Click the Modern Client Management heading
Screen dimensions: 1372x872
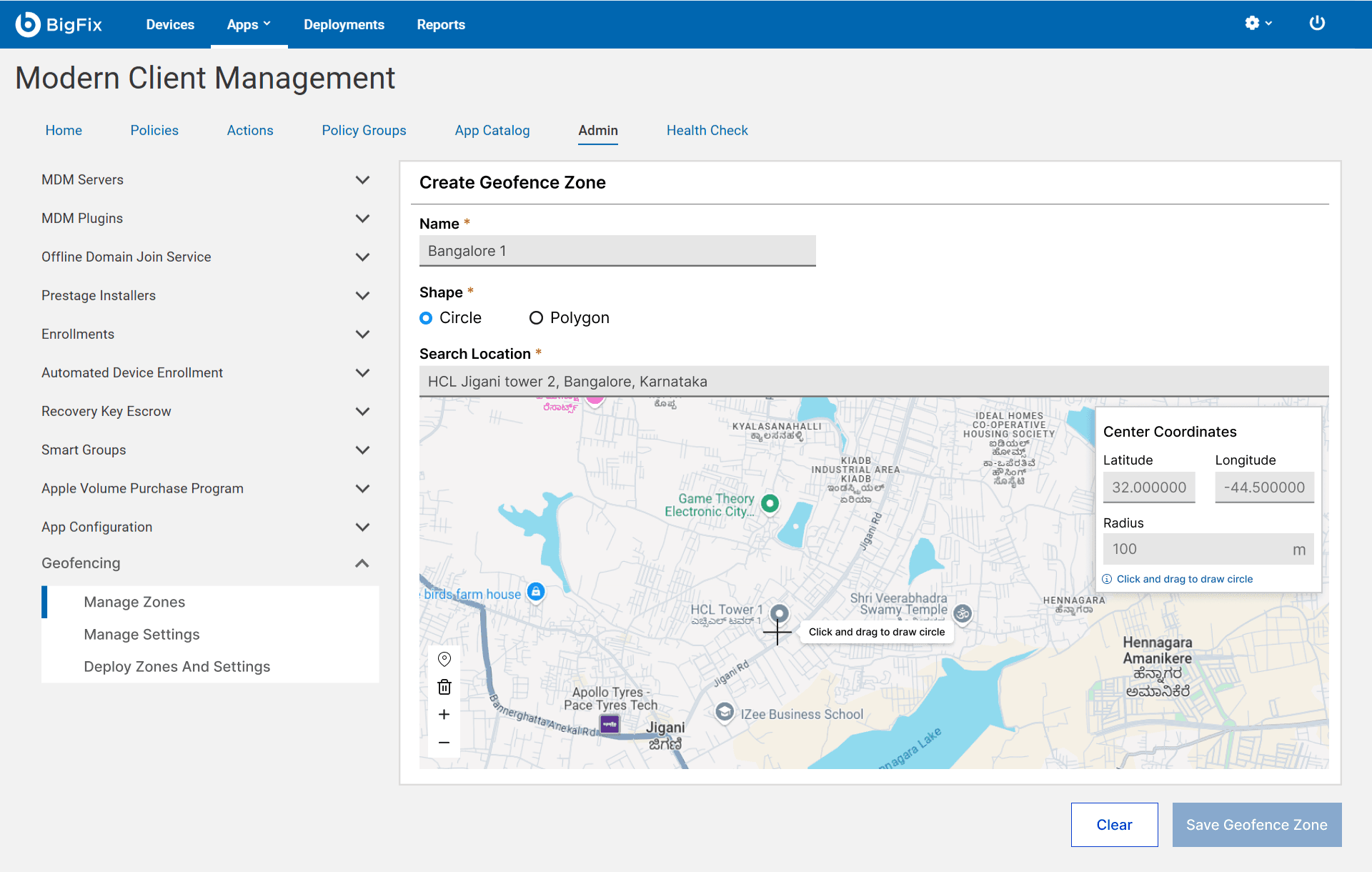click(205, 78)
